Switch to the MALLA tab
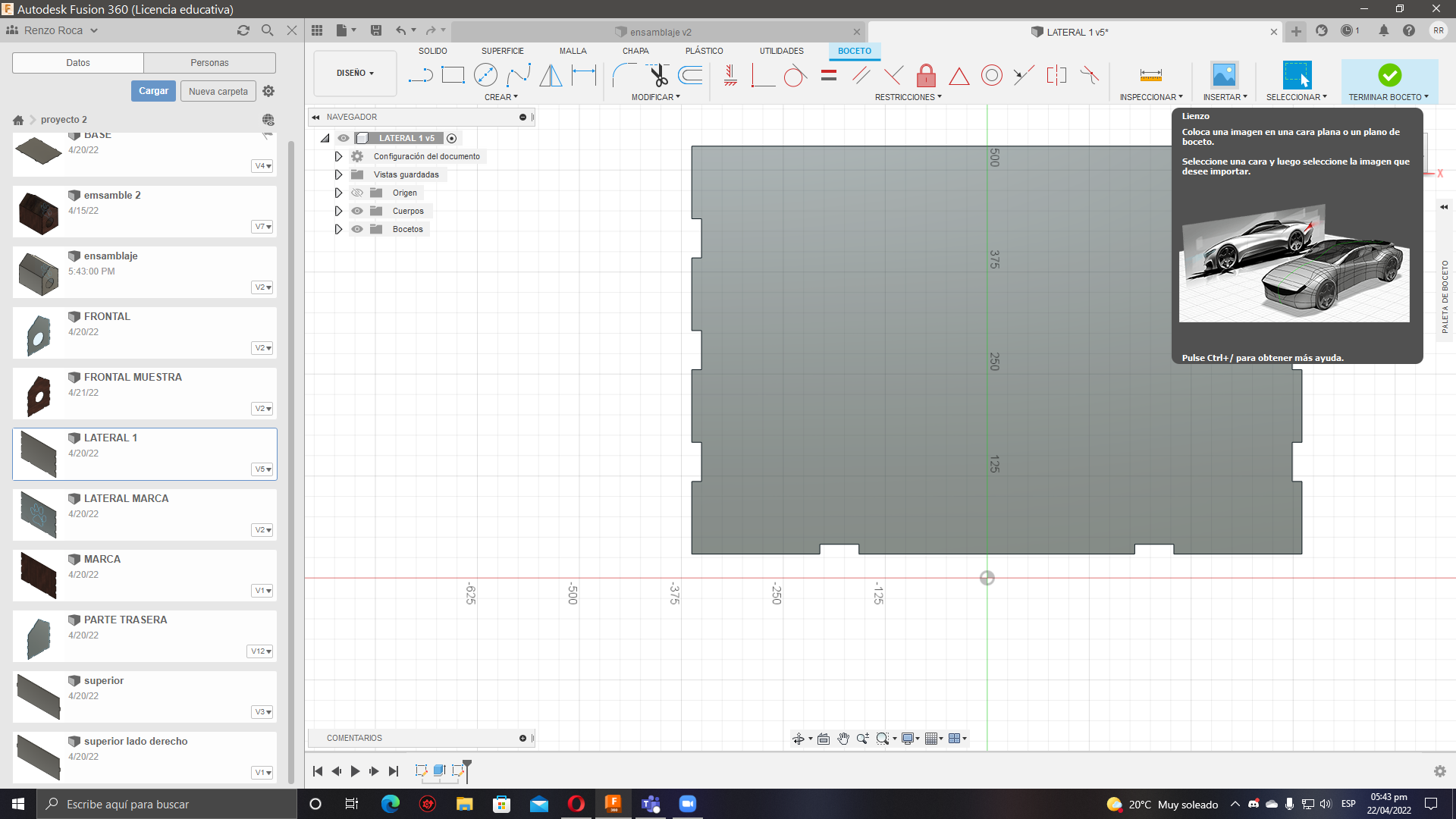1456x819 pixels. tap(573, 51)
